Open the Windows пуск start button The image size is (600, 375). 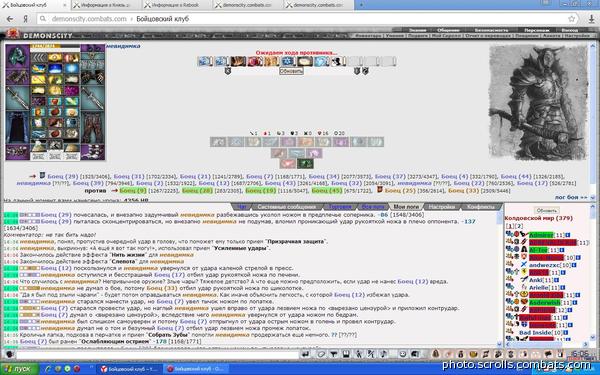coord(20,369)
